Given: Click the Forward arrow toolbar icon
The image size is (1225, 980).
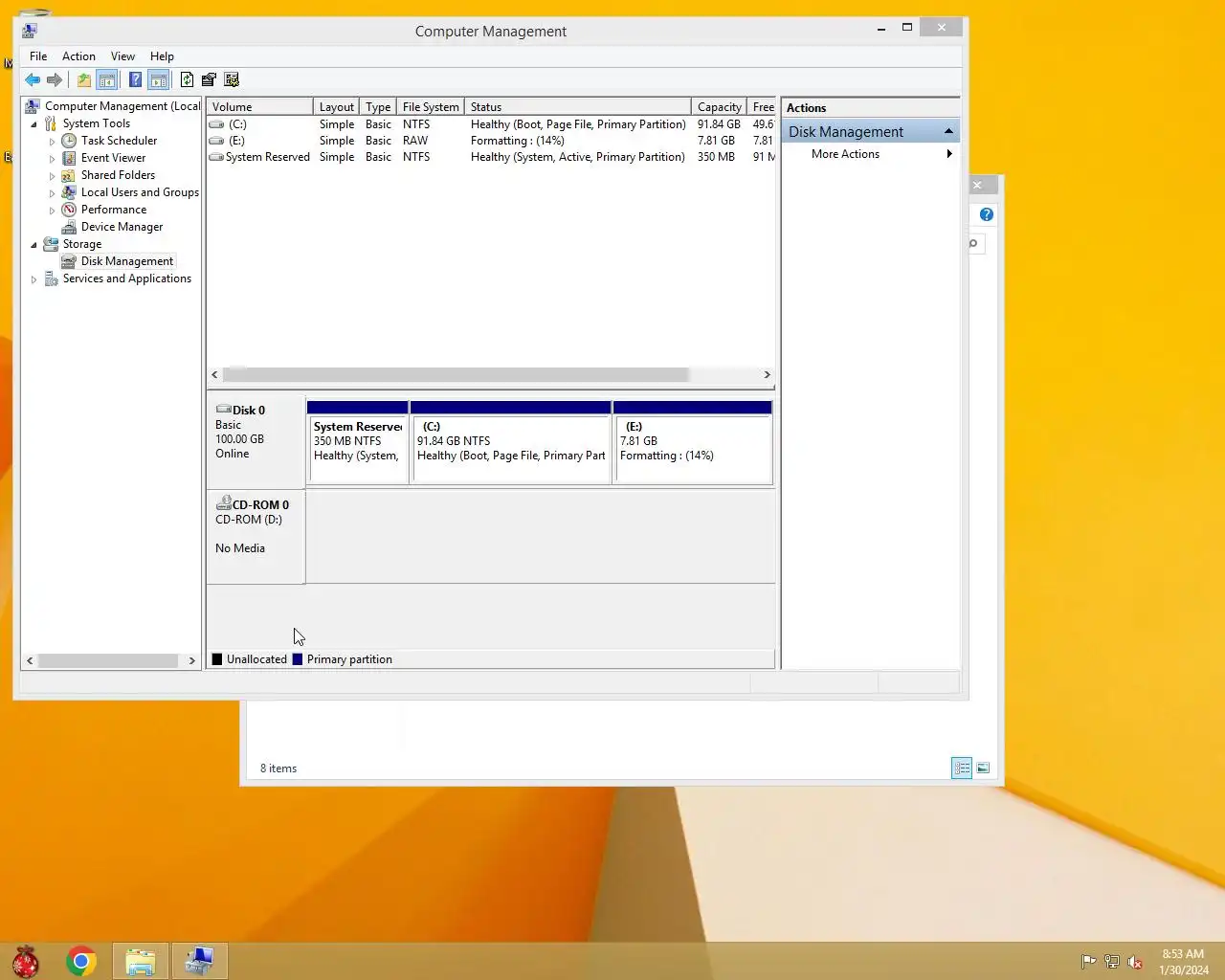Looking at the screenshot, I should point(55,80).
